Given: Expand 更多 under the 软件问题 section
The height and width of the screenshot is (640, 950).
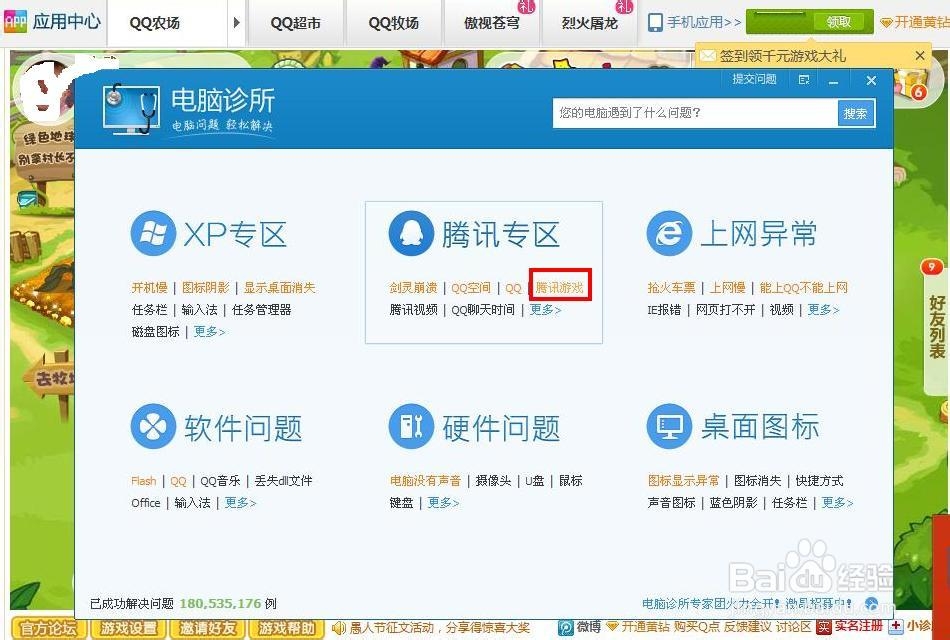Looking at the screenshot, I should (239, 503).
